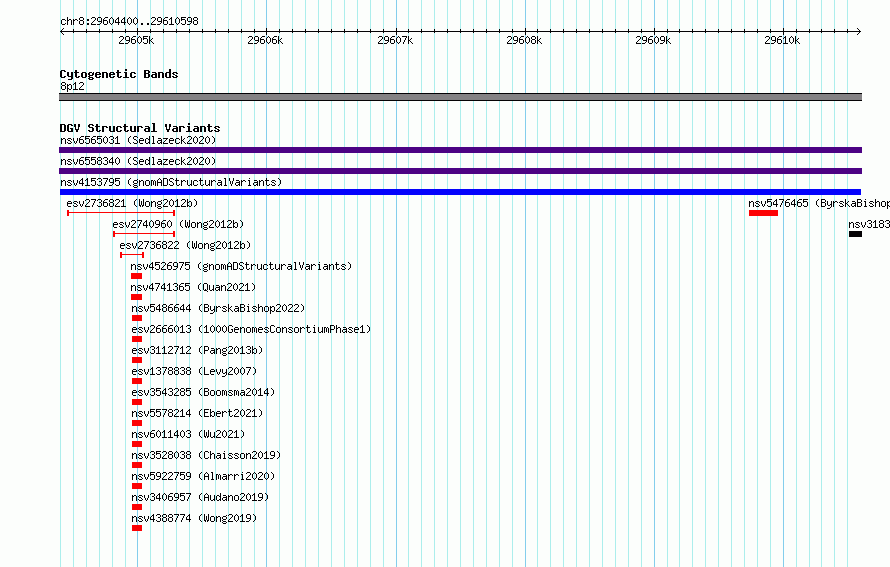Click the 29605k ruler position label

tap(136, 40)
